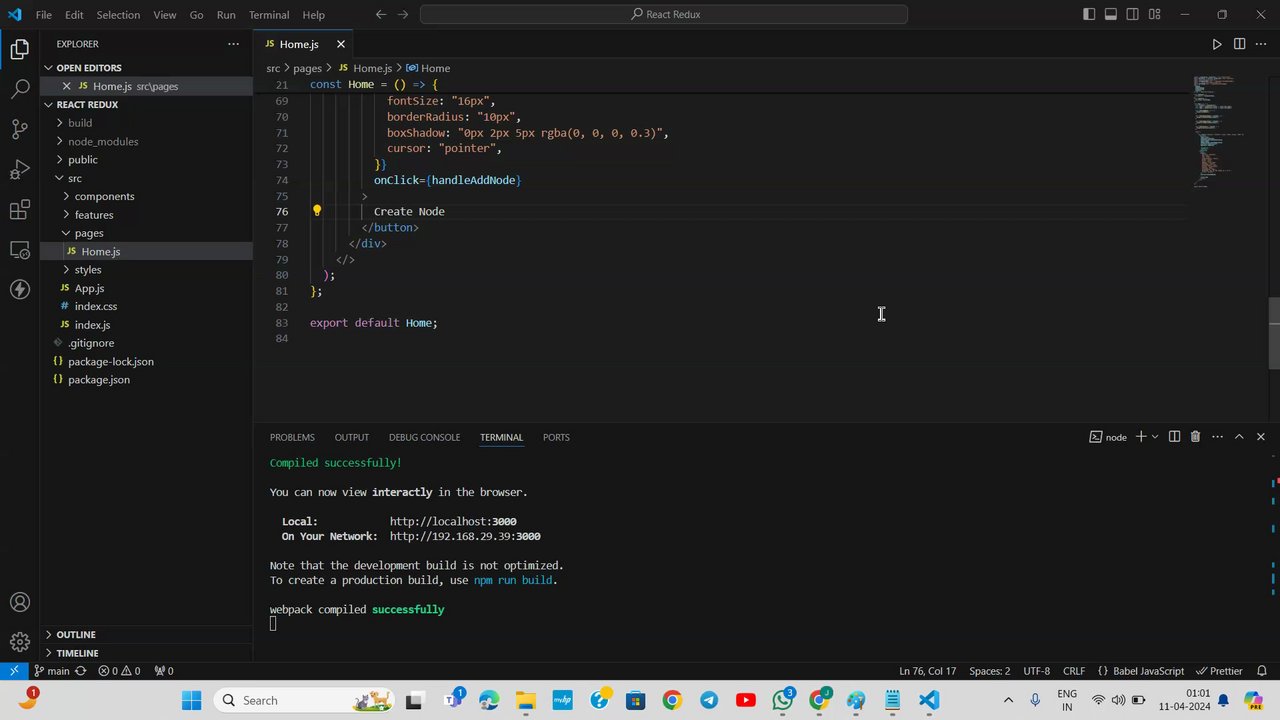Open the localhost:3000 link in terminal

(453, 521)
